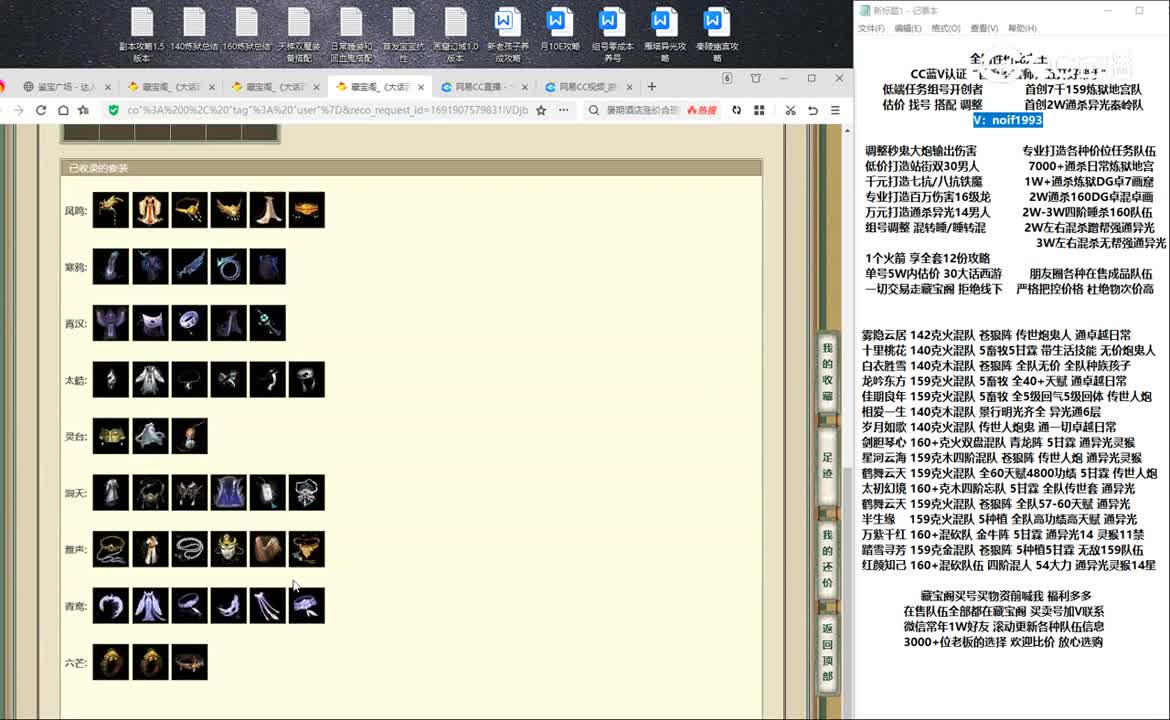Click the 热搜 hot search button
Screen dimensions: 1170x720
[702, 110]
